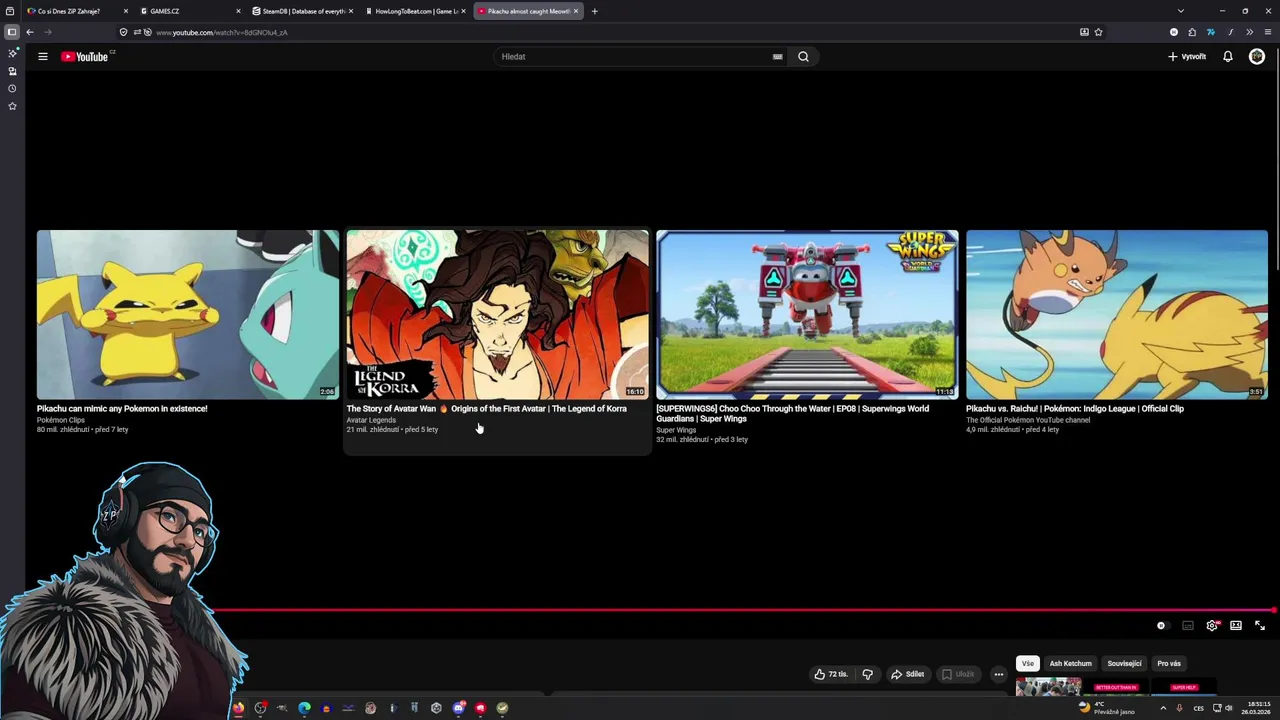Show more toolbar items chevron
The width and height of the screenshot is (1280, 720).
1249,32
